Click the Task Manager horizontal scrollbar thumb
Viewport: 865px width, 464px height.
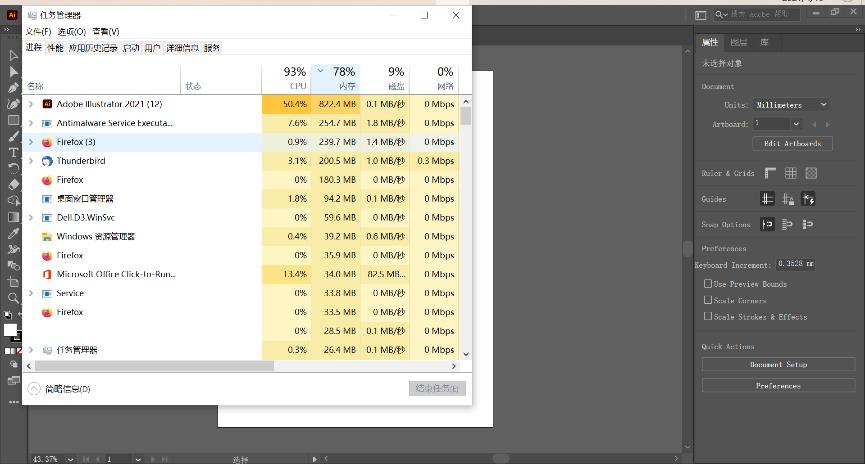coord(154,366)
